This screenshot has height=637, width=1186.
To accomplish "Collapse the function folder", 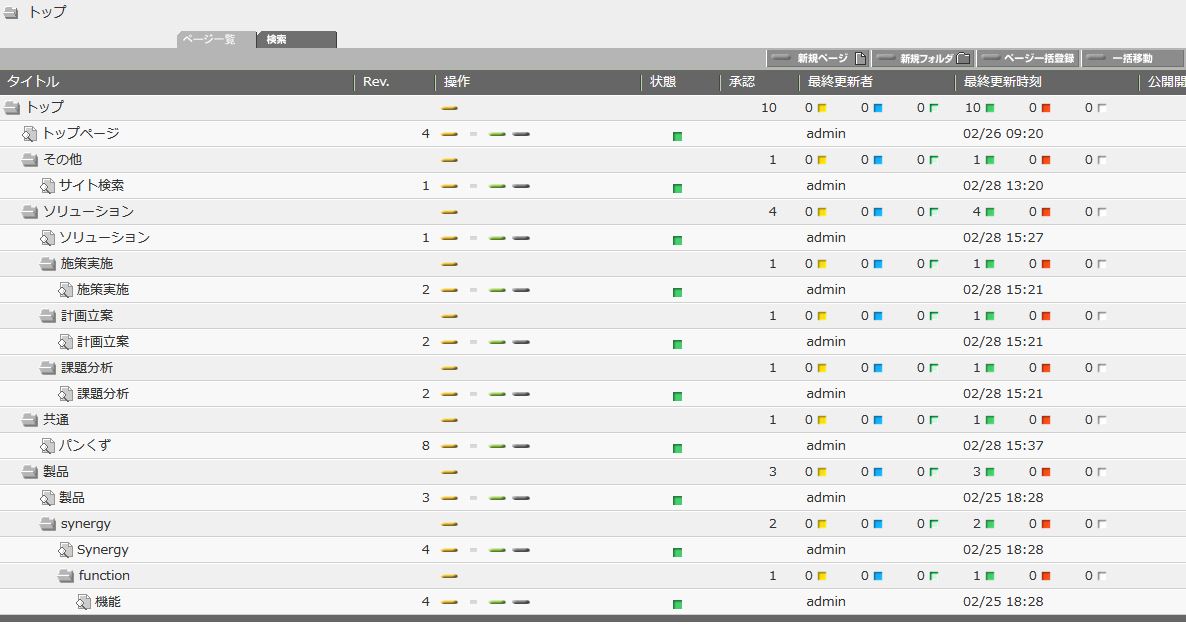I will coord(66,576).
